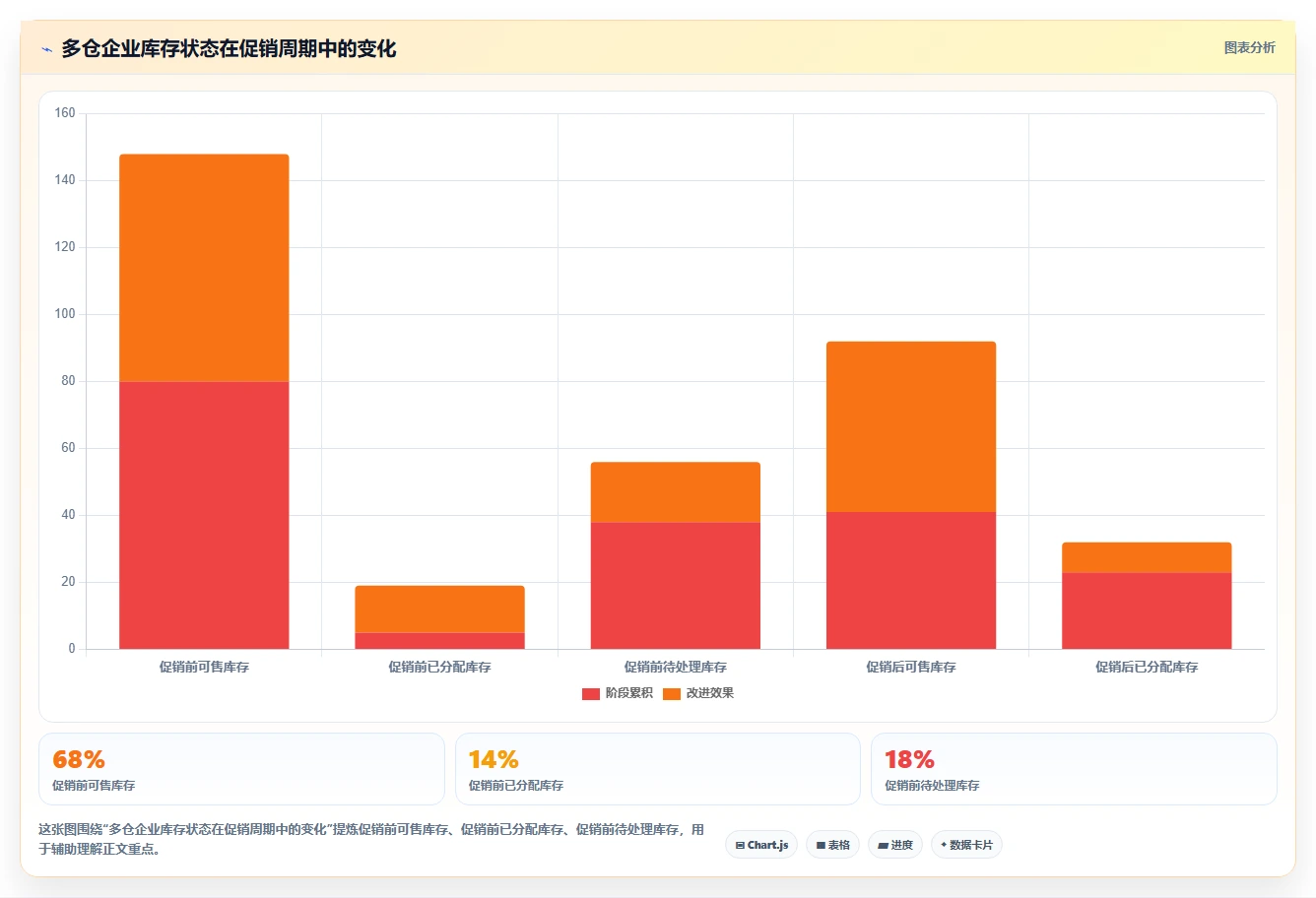1316x898 pixels.
Task: Click the red segment of 促销前可售库存 bar
Action: tap(204, 515)
